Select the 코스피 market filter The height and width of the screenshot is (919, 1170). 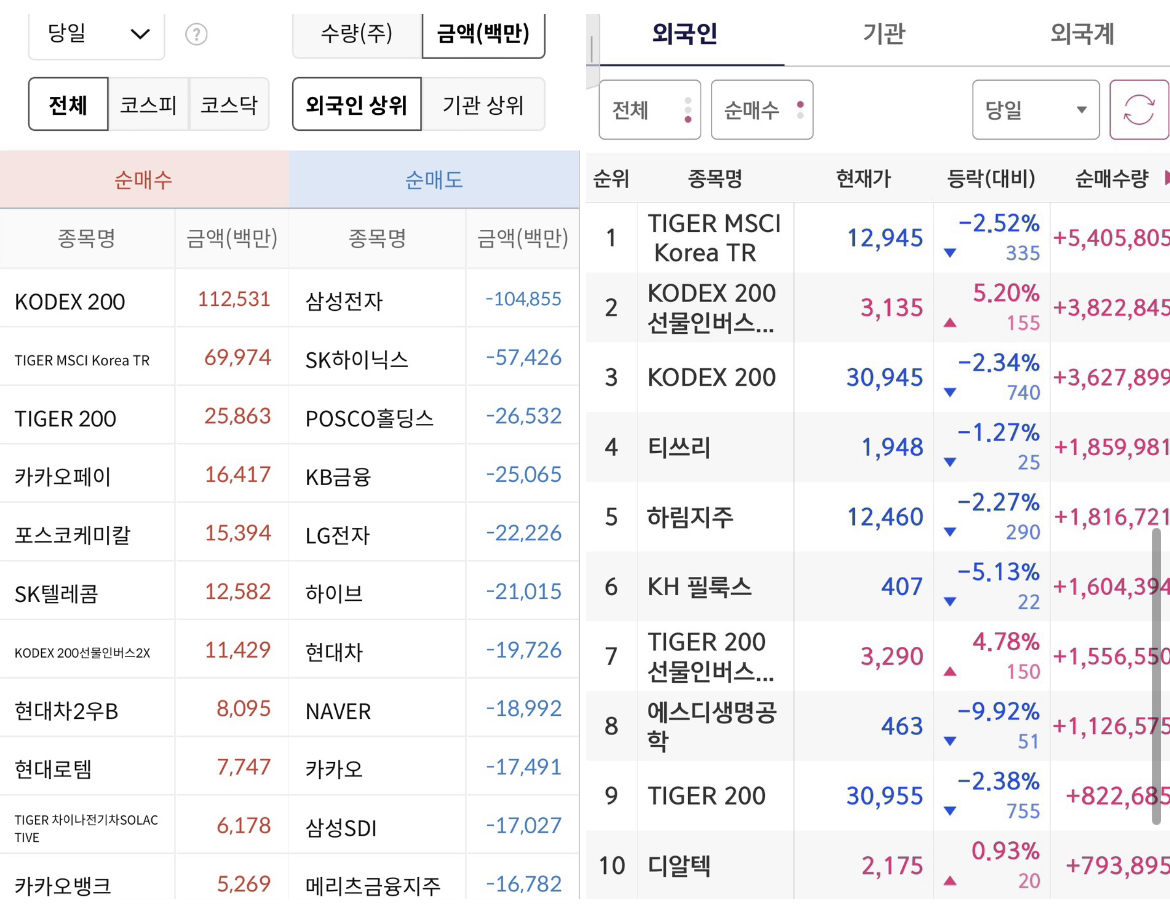click(148, 104)
